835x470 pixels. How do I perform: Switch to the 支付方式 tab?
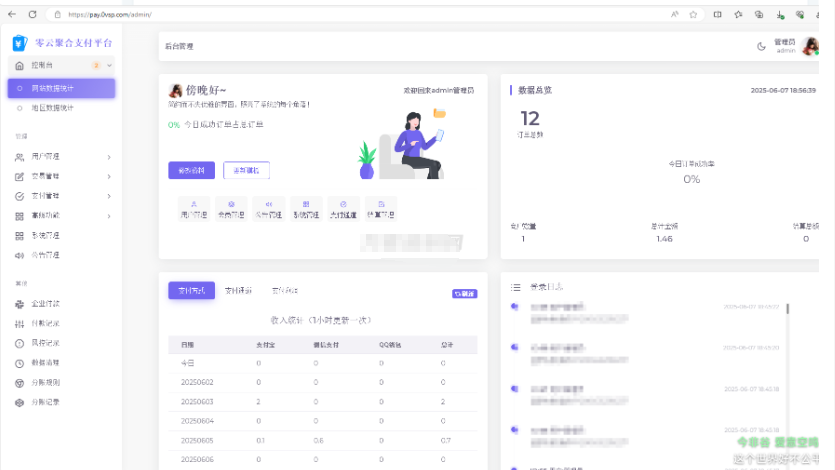click(x=192, y=290)
